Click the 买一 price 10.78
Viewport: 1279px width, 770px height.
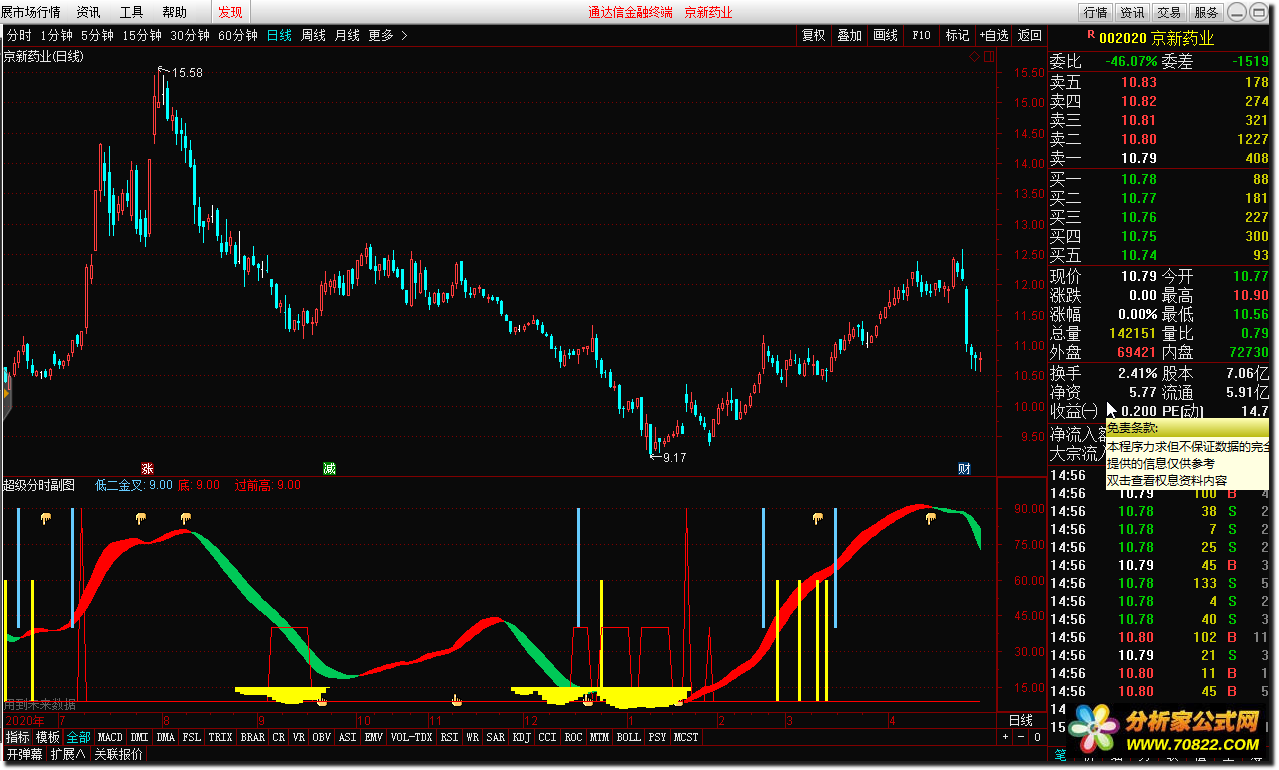[x=1138, y=179]
